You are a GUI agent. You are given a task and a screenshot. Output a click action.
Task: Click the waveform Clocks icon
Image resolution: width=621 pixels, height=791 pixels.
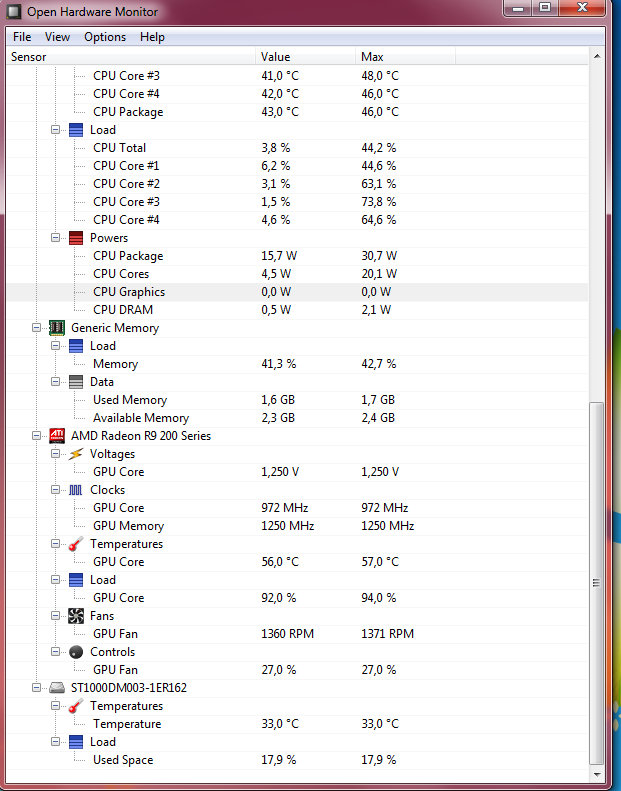(76, 490)
